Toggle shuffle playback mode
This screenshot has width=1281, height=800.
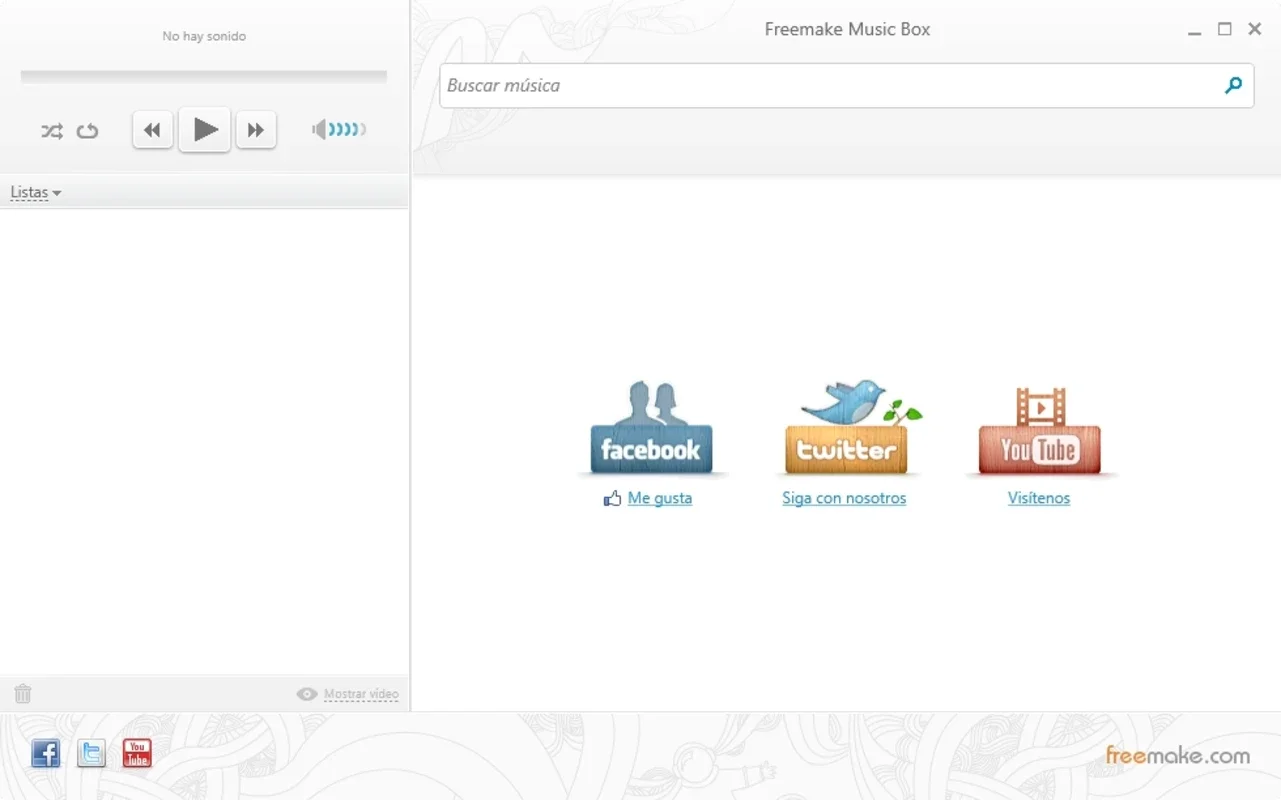[52, 131]
